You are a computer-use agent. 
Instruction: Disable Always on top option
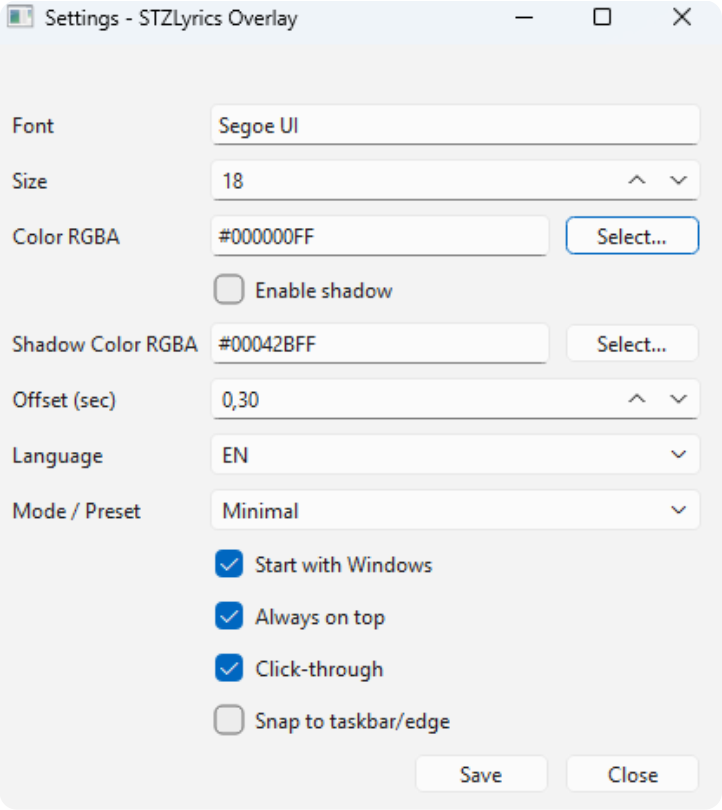[x=229, y=617]
